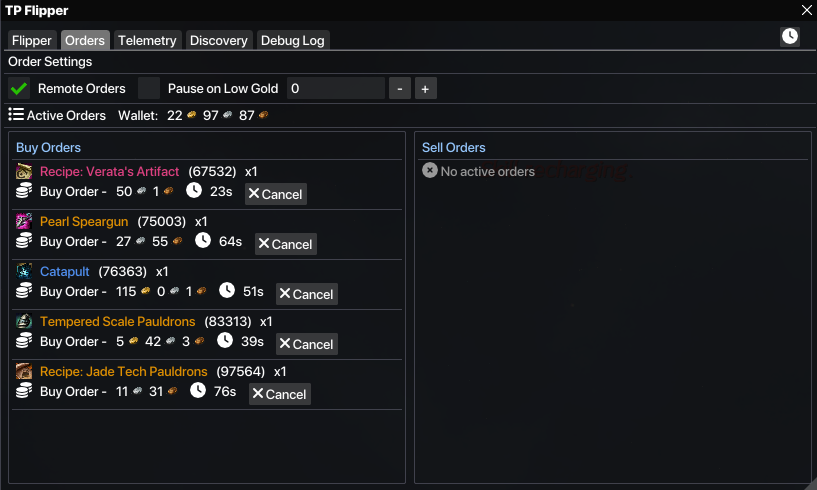Image resolution: width=817 pixels, height=490 pixels.
Task: Click the Catapult item icon
Action: coord(24,272)
